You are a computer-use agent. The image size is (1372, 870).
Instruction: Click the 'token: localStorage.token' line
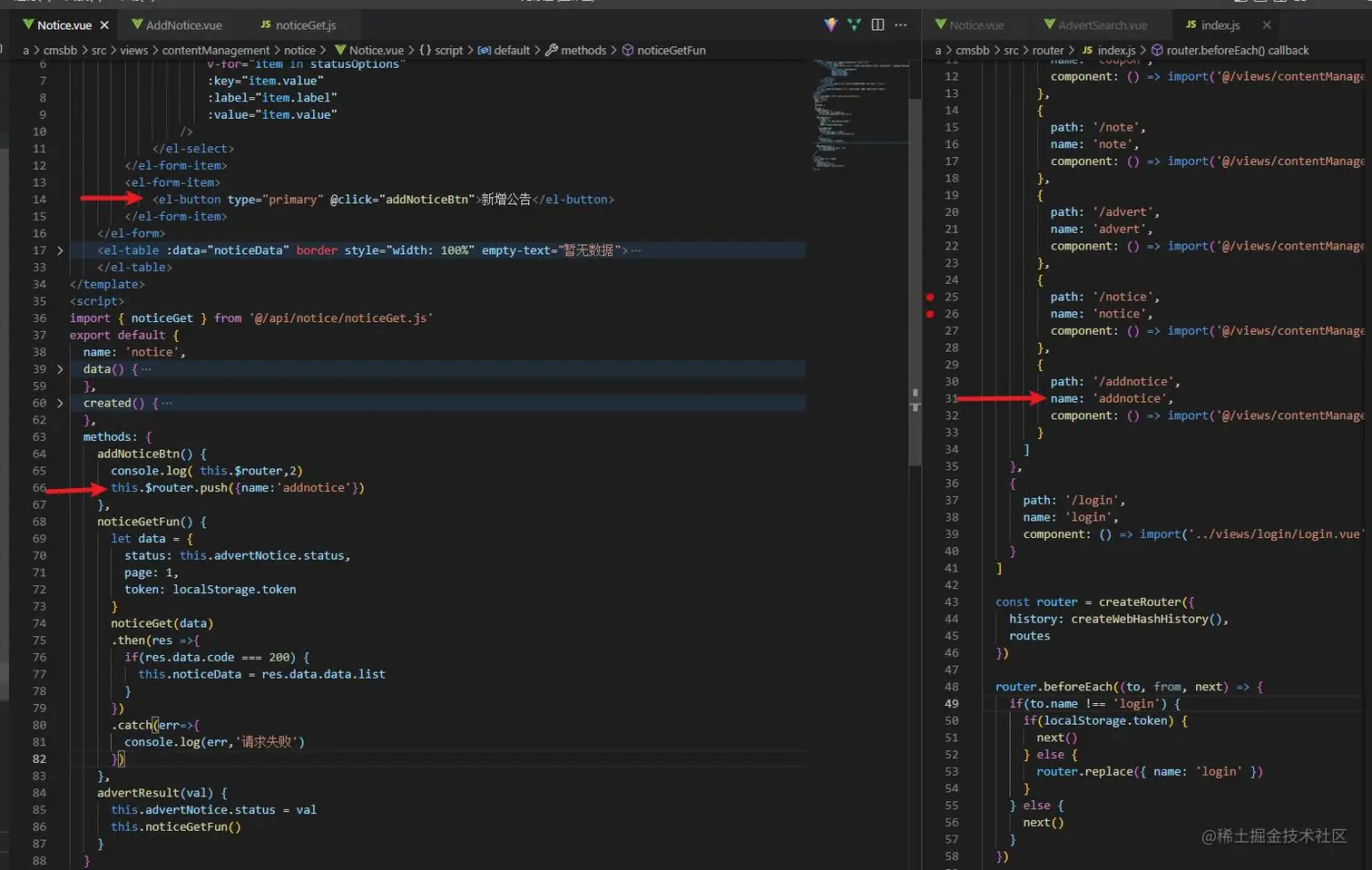pyautogui.click(x=211, y=590)
